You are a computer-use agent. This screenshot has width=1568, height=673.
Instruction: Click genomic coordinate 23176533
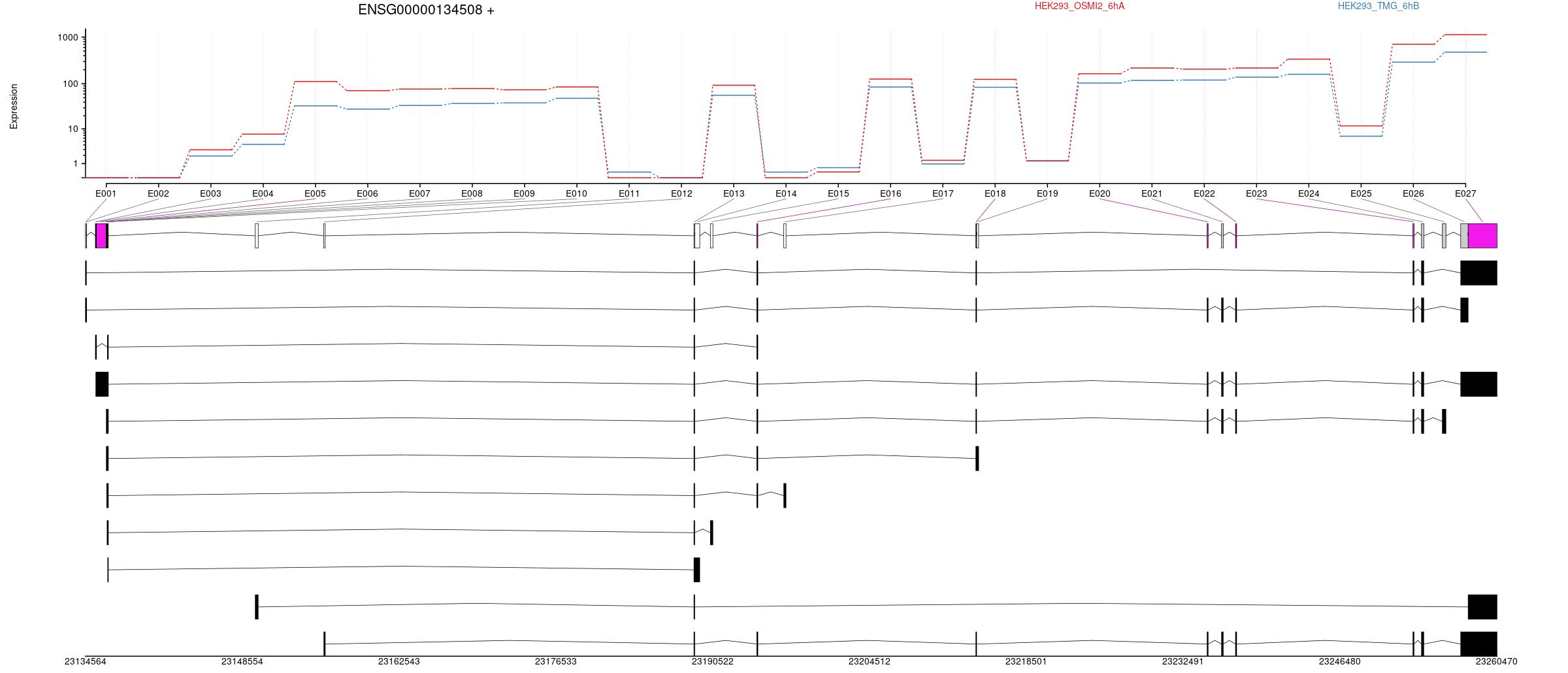pos(556,661)
